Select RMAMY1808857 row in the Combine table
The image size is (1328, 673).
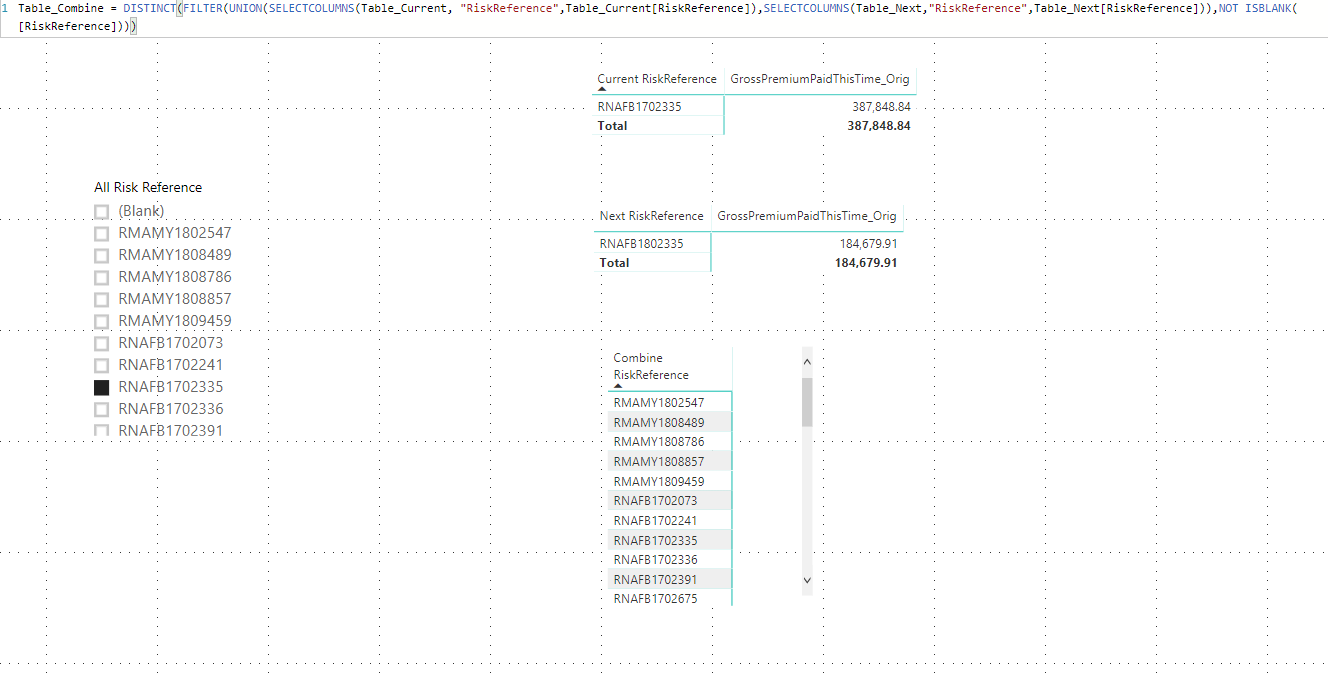click(x=670, y=462)
